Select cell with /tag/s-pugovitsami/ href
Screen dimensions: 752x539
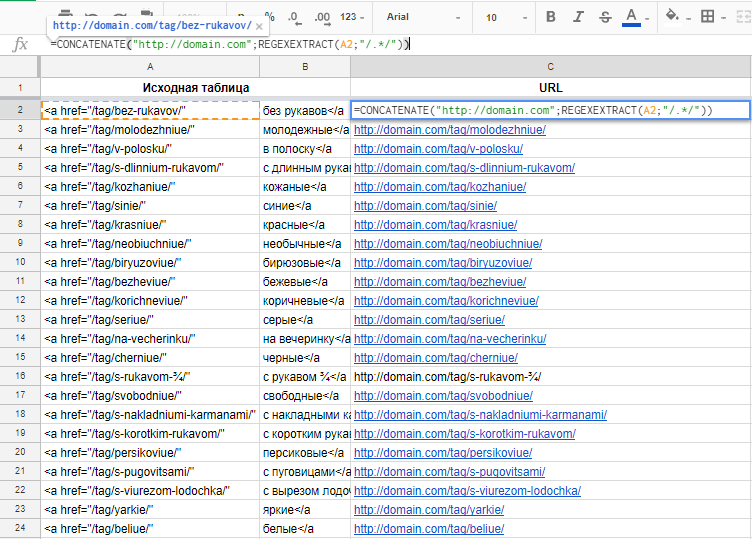pos(150,471)
